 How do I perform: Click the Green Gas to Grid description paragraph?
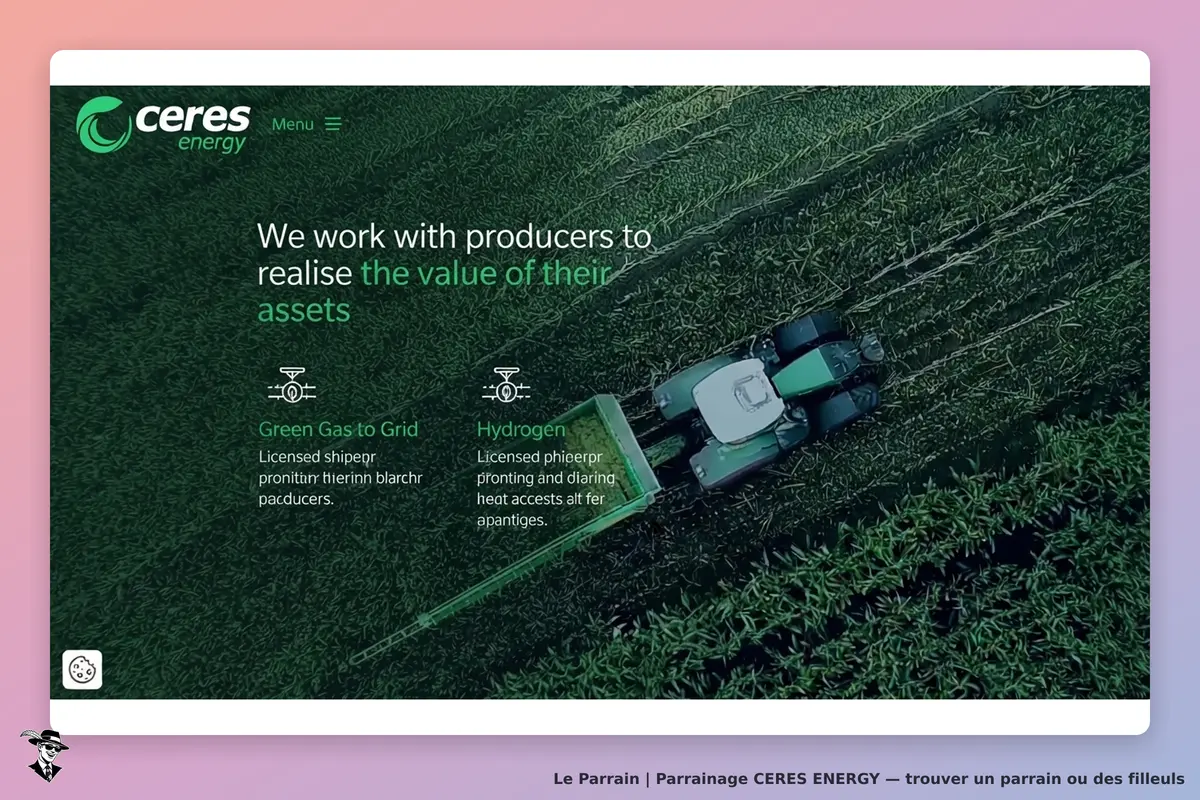pyautogui.click(x=341, y=478)
